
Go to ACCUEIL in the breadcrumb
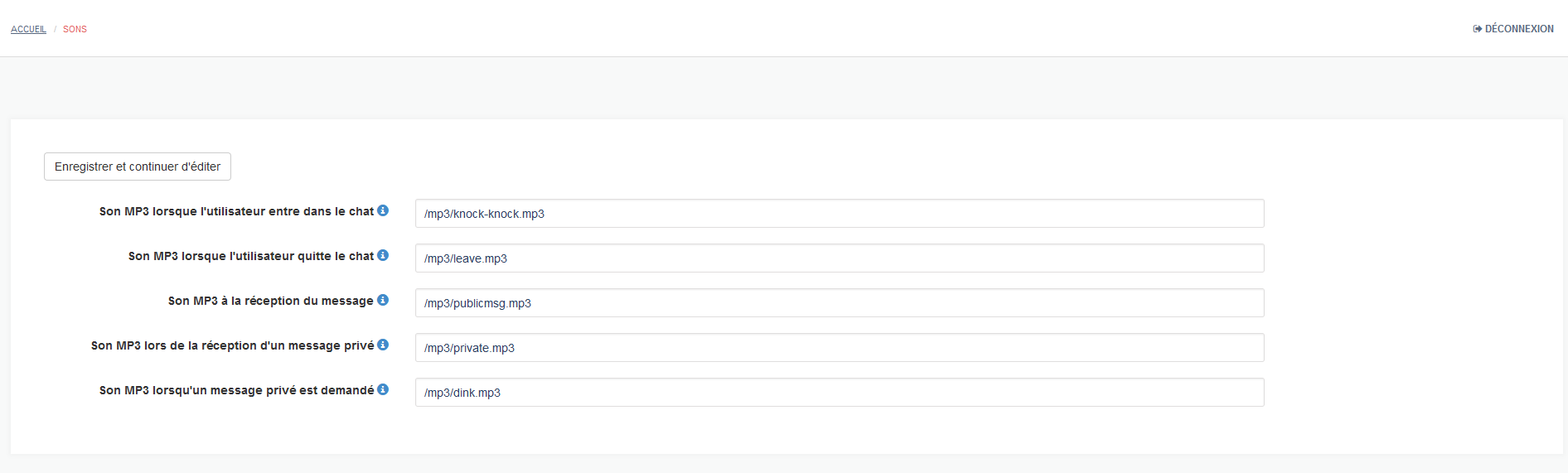(28, 29)
